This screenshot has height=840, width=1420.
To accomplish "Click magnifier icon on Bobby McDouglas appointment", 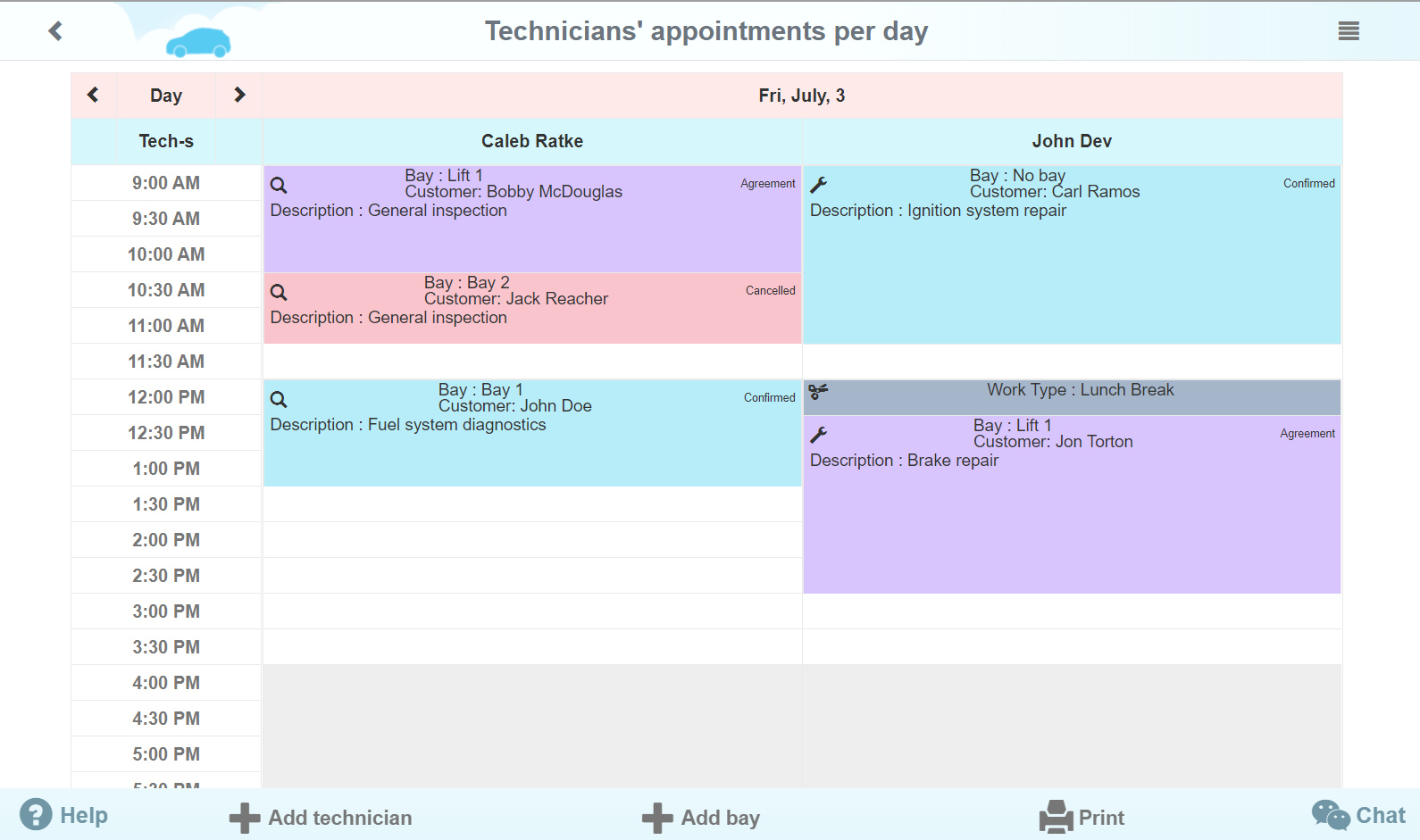I will click(x=279, y=186).
